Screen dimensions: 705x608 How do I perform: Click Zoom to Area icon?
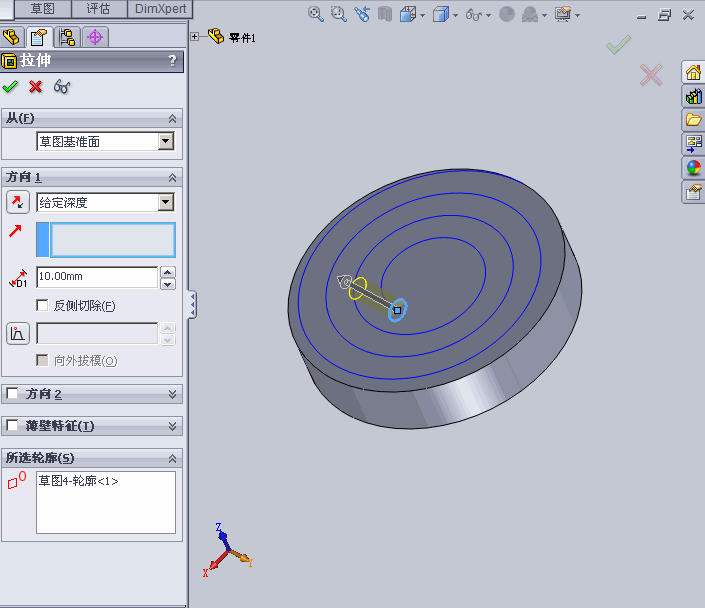point(339,14)
